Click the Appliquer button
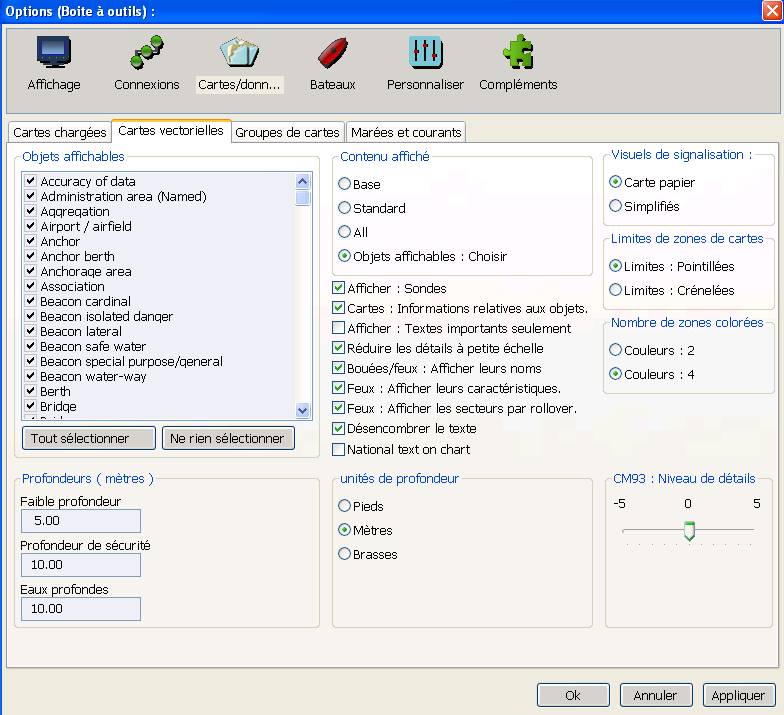The width and height of the screenshot is (784, 715). coord(739,695)
